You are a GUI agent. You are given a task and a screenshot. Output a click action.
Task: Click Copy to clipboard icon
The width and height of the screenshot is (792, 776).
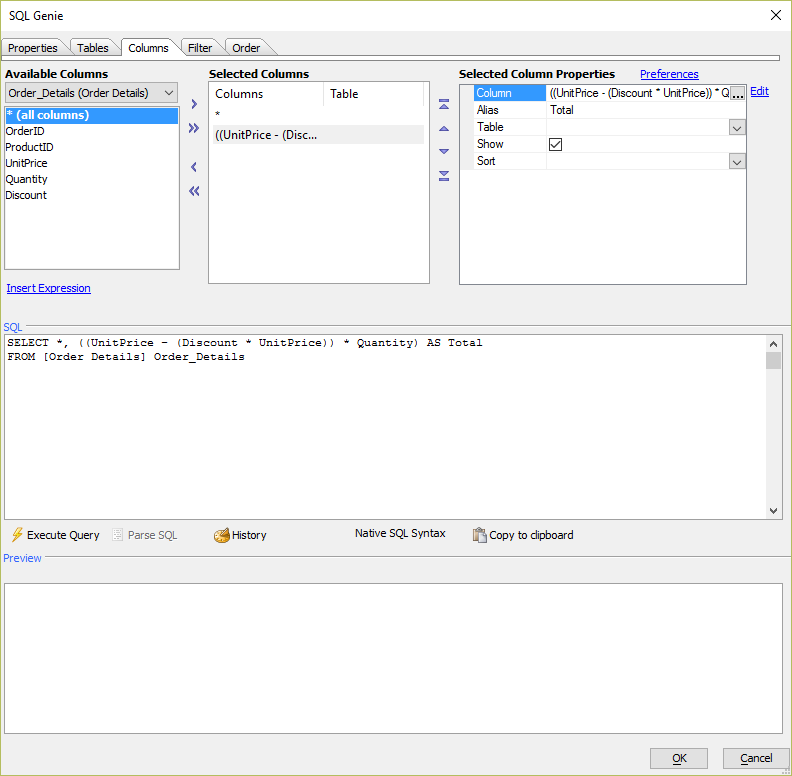479,535
